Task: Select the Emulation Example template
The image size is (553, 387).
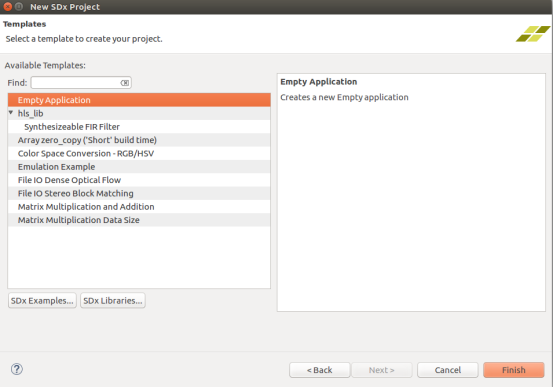Action: click(139, 167)
